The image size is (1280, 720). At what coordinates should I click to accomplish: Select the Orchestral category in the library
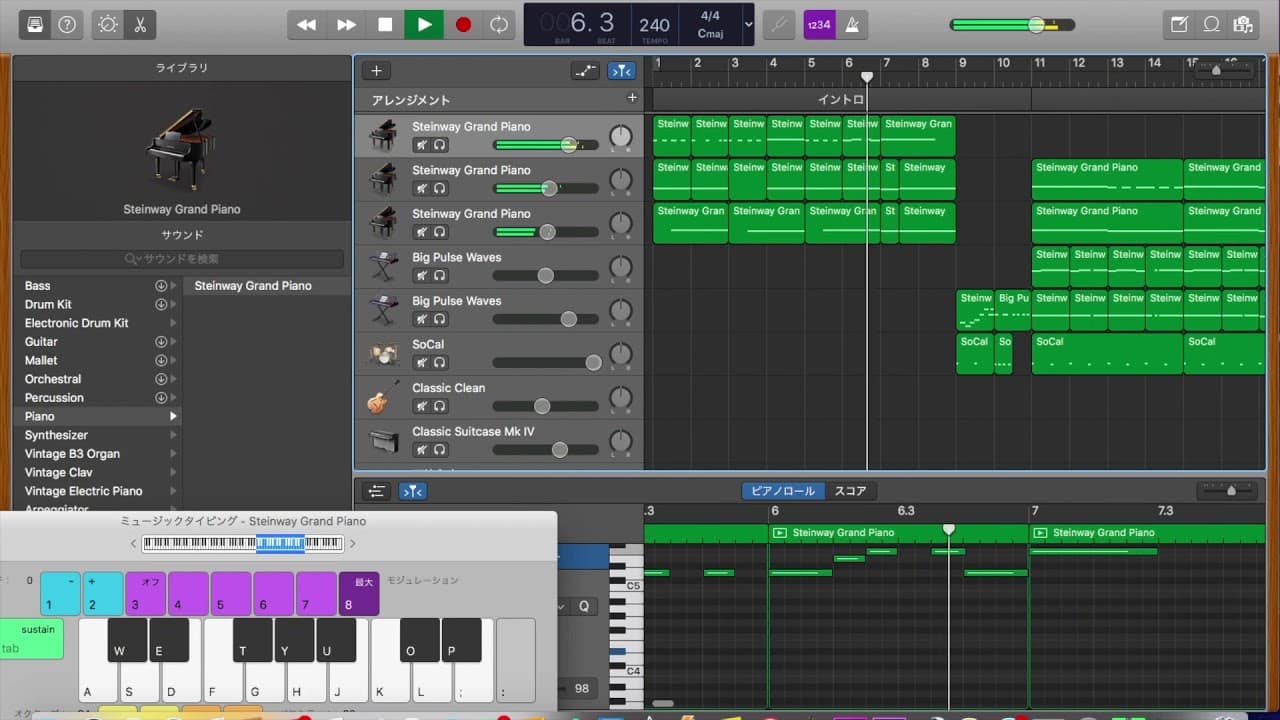pyautogui.click(x=53, y=379)
